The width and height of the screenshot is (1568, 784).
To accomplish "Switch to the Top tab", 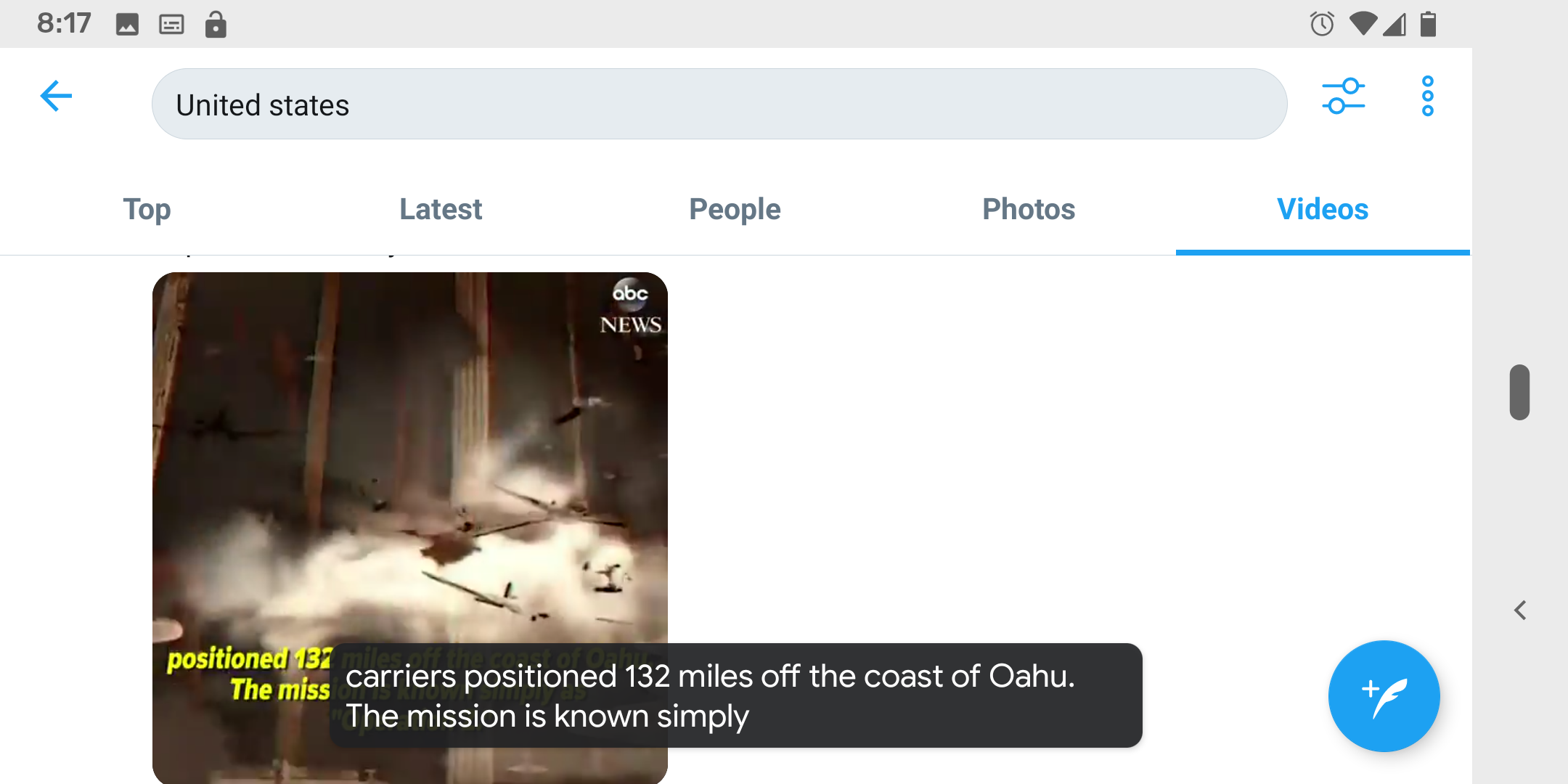I will pyautogui.click(x=147, y=209).
